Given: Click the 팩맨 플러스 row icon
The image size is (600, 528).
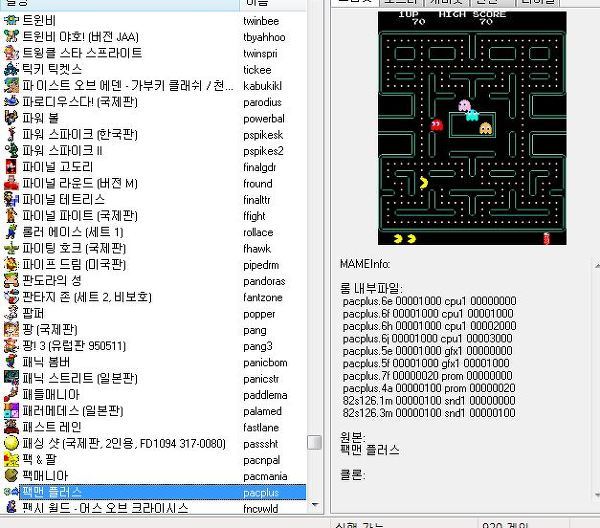Looking at the screenshot, I should (11, 492).
